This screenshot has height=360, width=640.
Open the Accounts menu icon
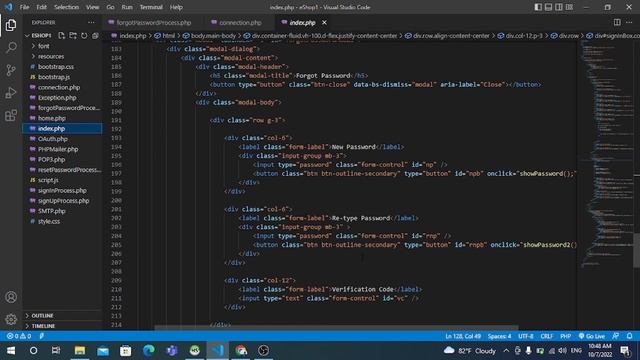pos(11,297)
